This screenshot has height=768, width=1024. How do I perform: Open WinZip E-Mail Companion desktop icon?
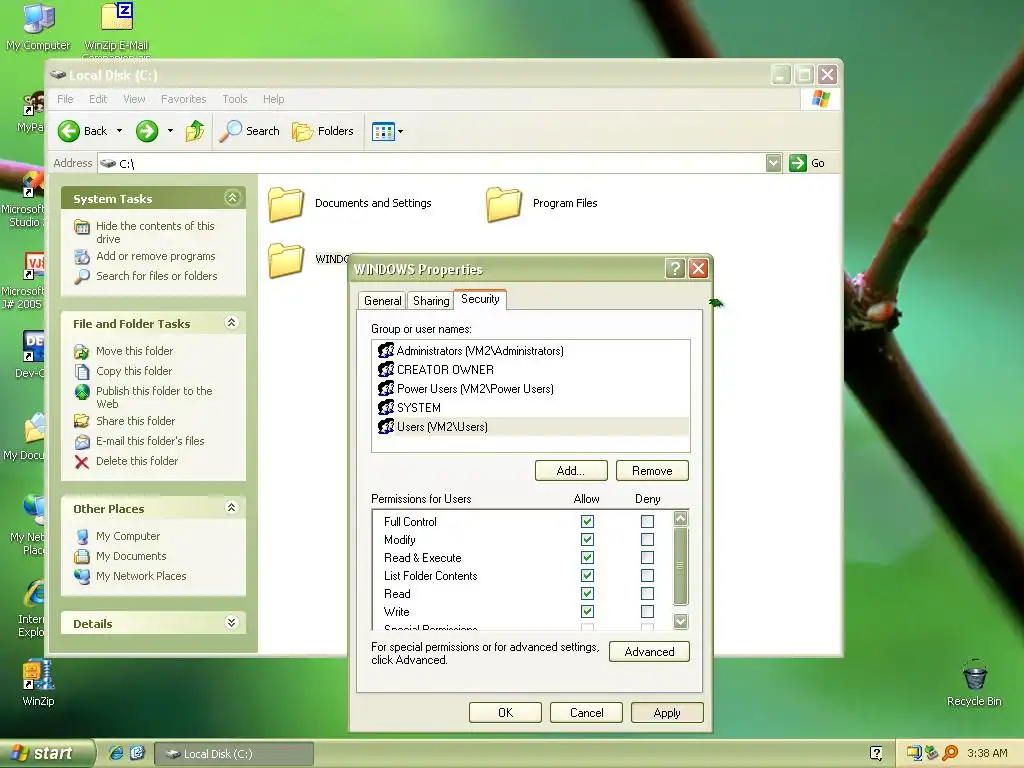pos(117,17)
